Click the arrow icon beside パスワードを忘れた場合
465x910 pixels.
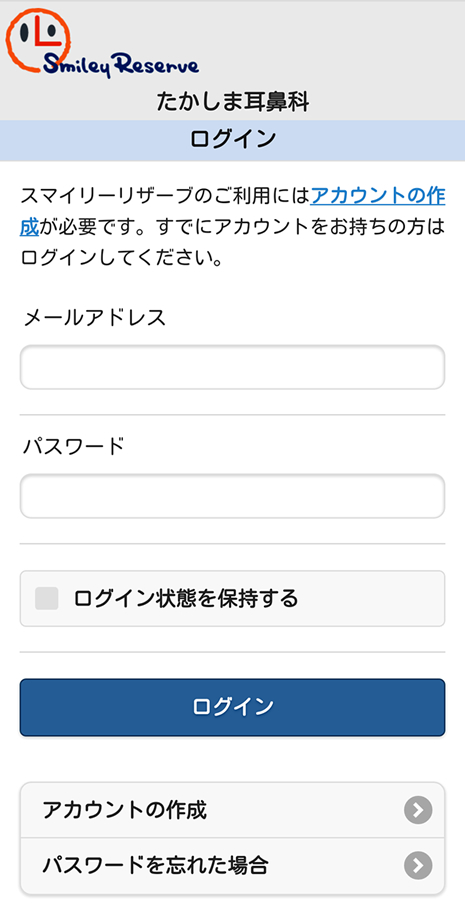pyautogui.click(x=418, y=866)
